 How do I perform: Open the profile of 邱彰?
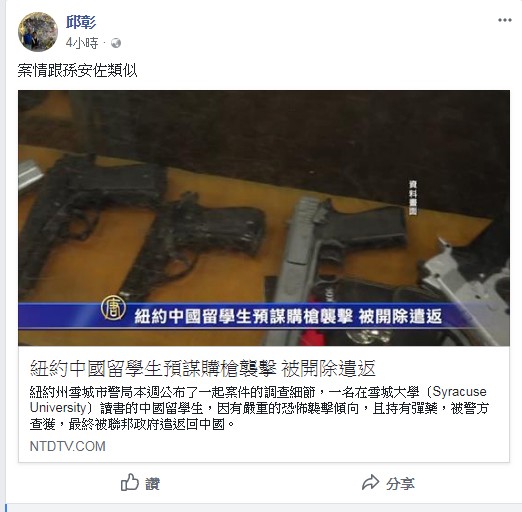[x=81, y=22]
